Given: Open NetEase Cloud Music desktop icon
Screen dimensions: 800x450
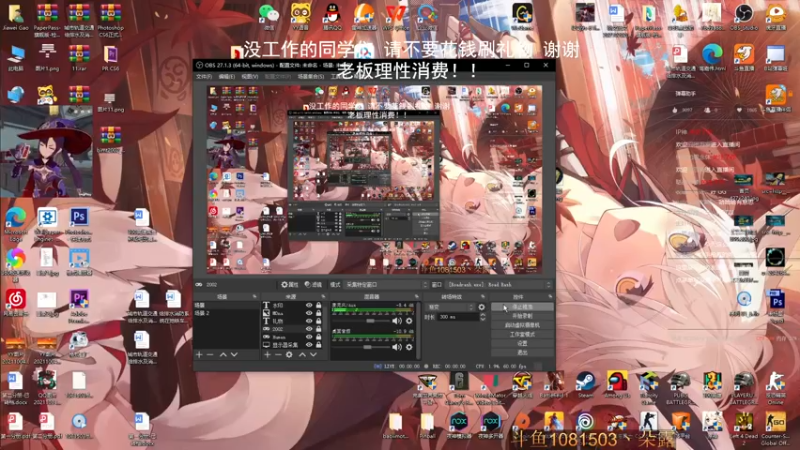Looking at the screenshot, I should (16, 303).
